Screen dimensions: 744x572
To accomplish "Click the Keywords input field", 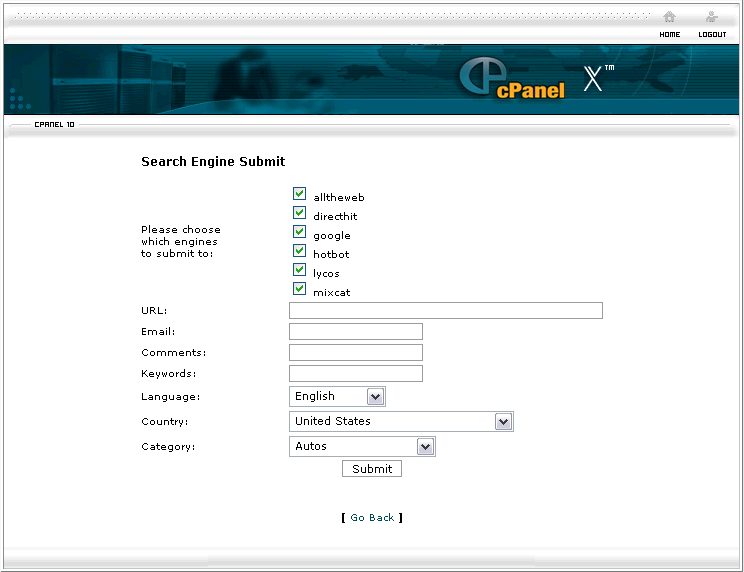I will [355, 374].
